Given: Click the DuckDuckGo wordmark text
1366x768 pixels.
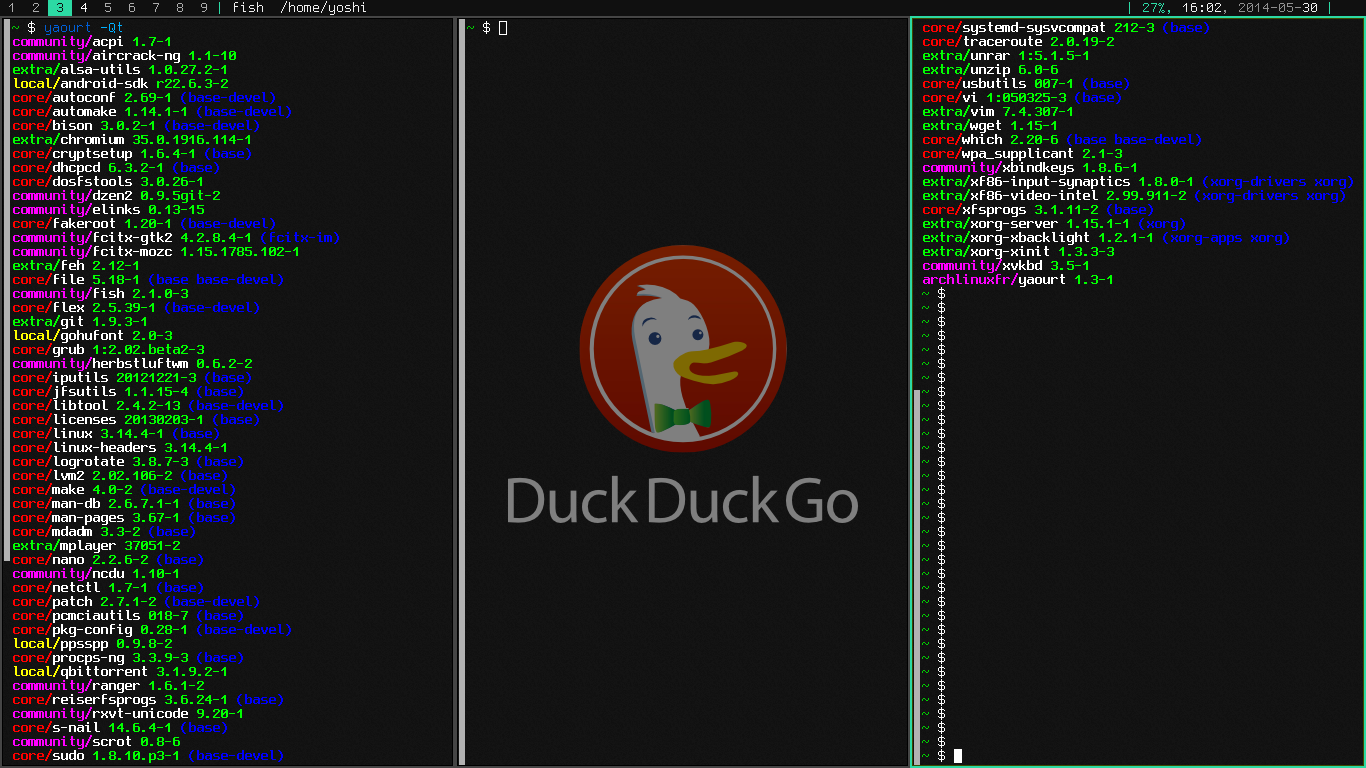Looking at the screenshot, I should [x=682, y=500].
